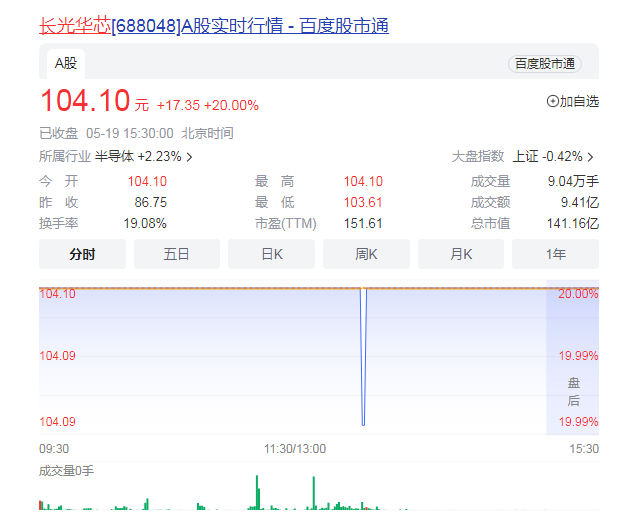Open the 长光华芯 A股实时行情 title link
This screenshot has height=519, width=632.
(213, 25)
